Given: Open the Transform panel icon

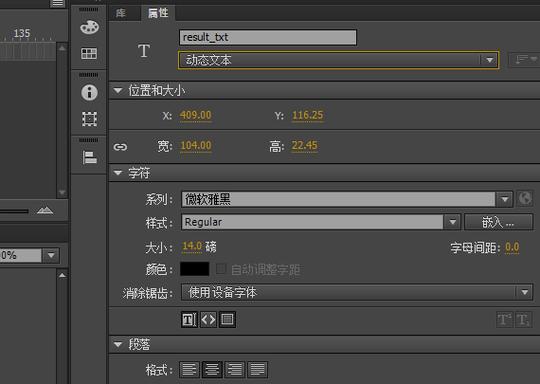Looking at the screenshot, I should click(x=89, y=119).
